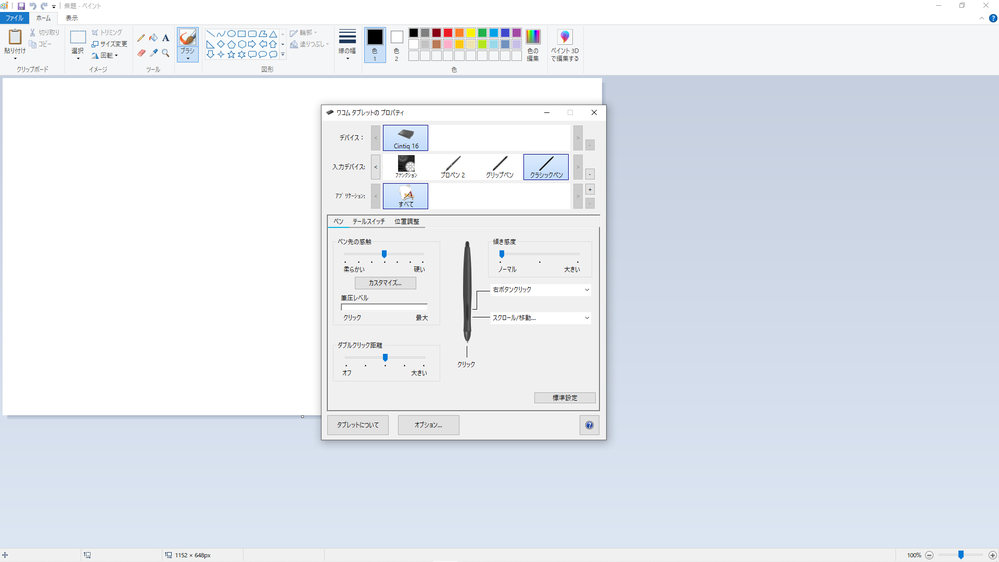Viewport: 999px width, 562px height.
Task: Click the Undo arrow in quick access toolbar
Action: (32, 6)
